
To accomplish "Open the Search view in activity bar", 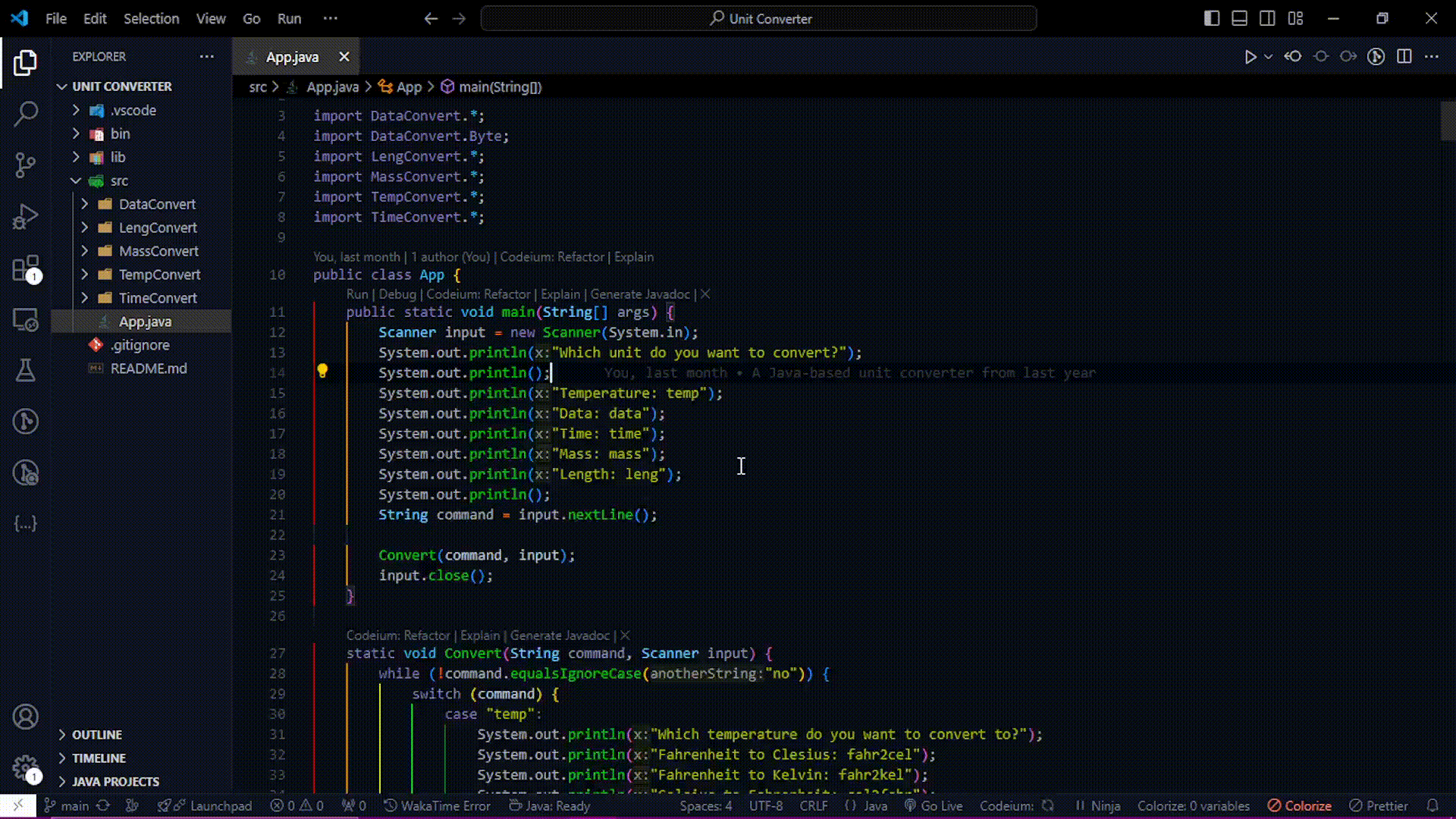I will [25, 114].
